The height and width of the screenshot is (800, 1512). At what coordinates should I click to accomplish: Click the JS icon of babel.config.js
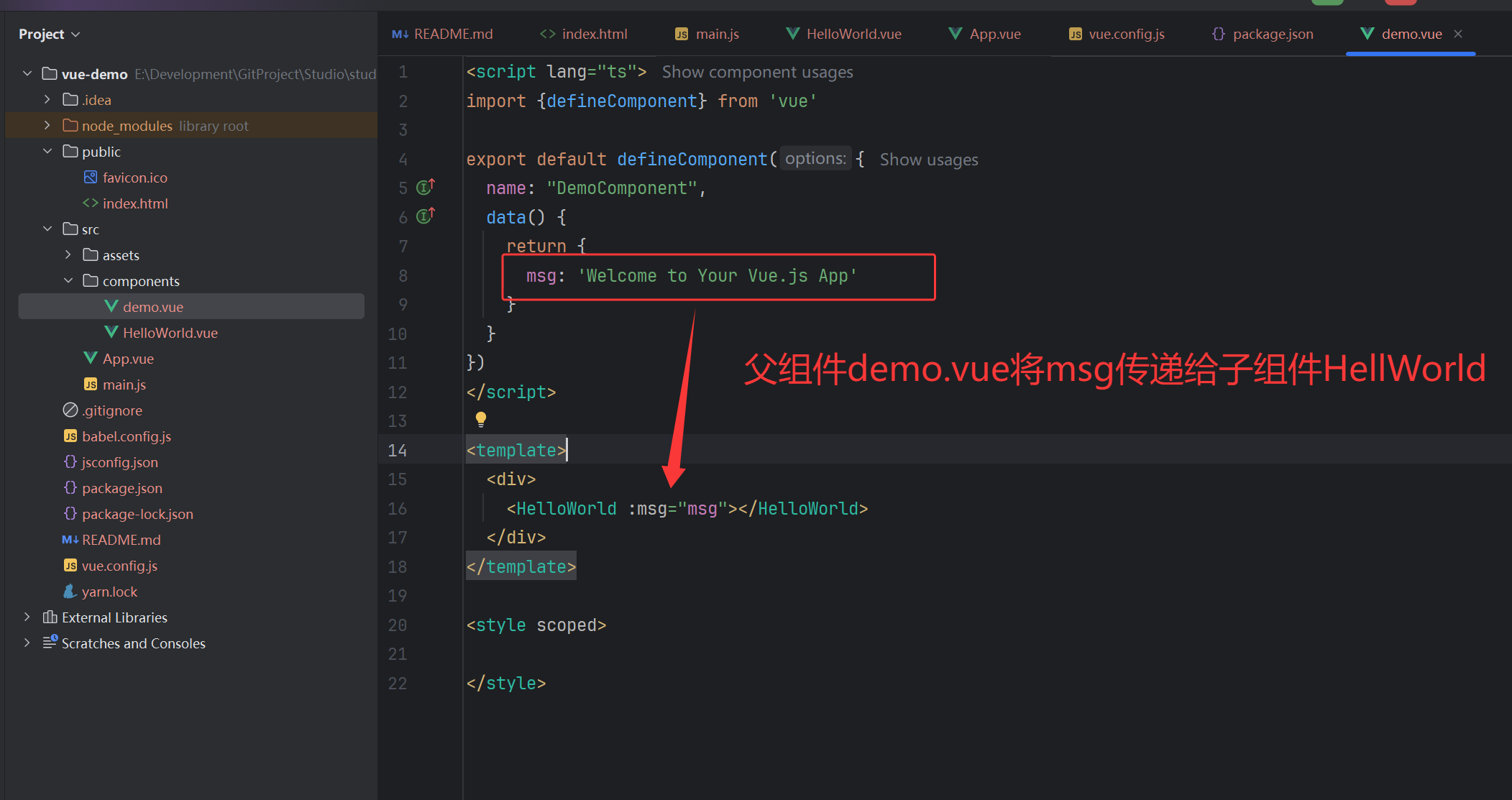[70, 436]
